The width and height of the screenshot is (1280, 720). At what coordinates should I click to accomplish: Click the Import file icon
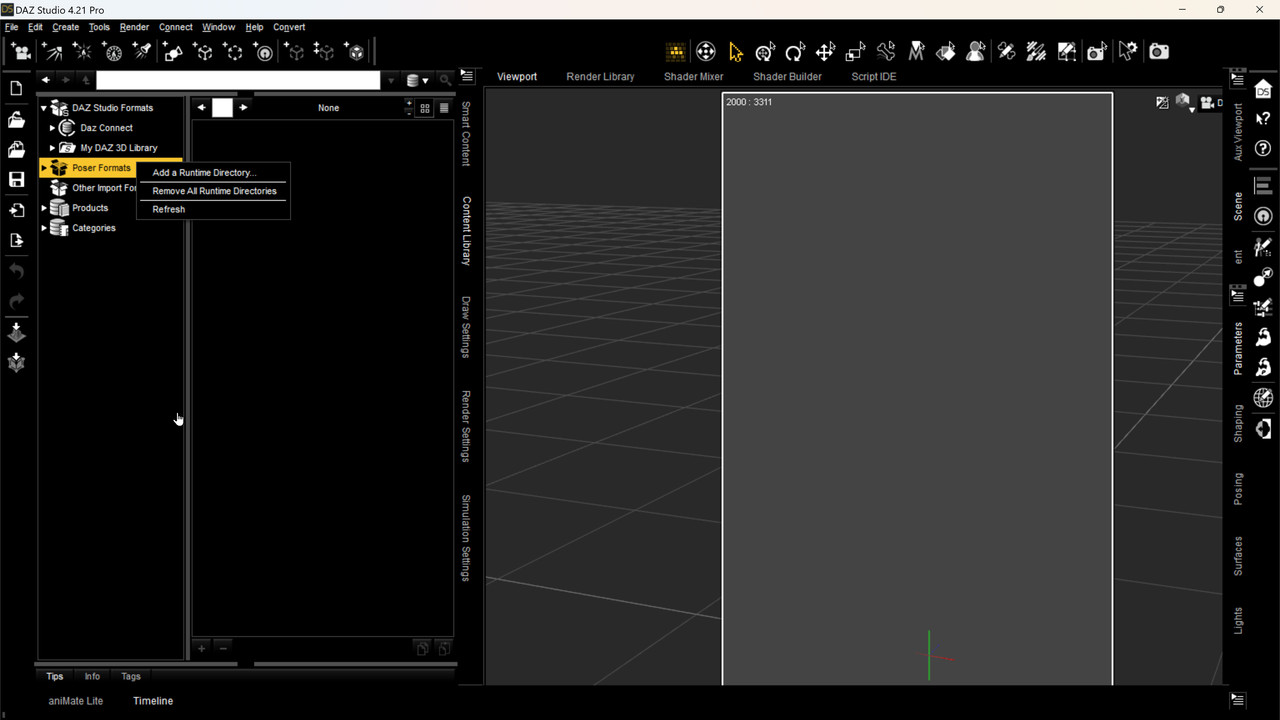coord(16,210)
